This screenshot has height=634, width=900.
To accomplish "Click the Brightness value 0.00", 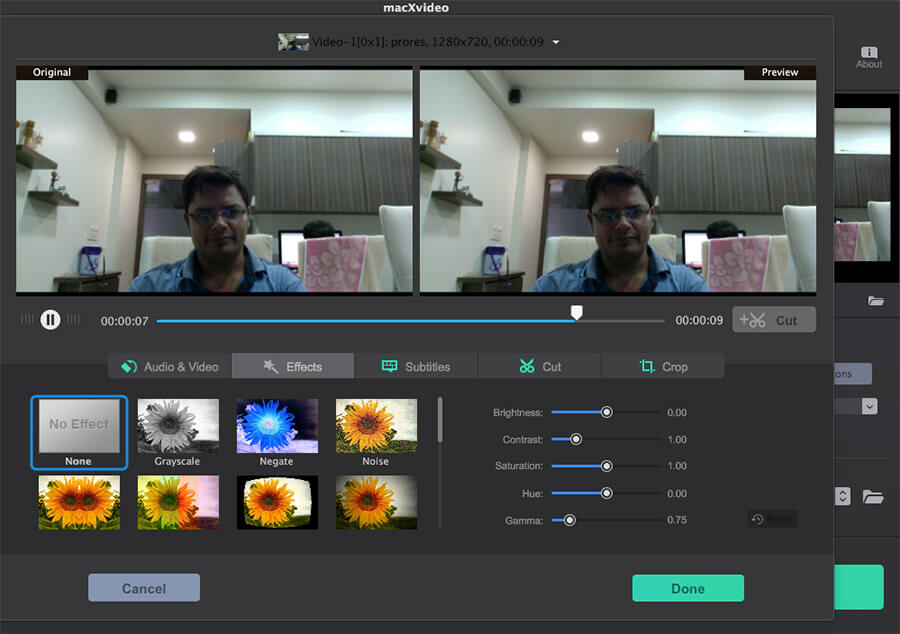I will pyautogui.click(x=677, y=413).
